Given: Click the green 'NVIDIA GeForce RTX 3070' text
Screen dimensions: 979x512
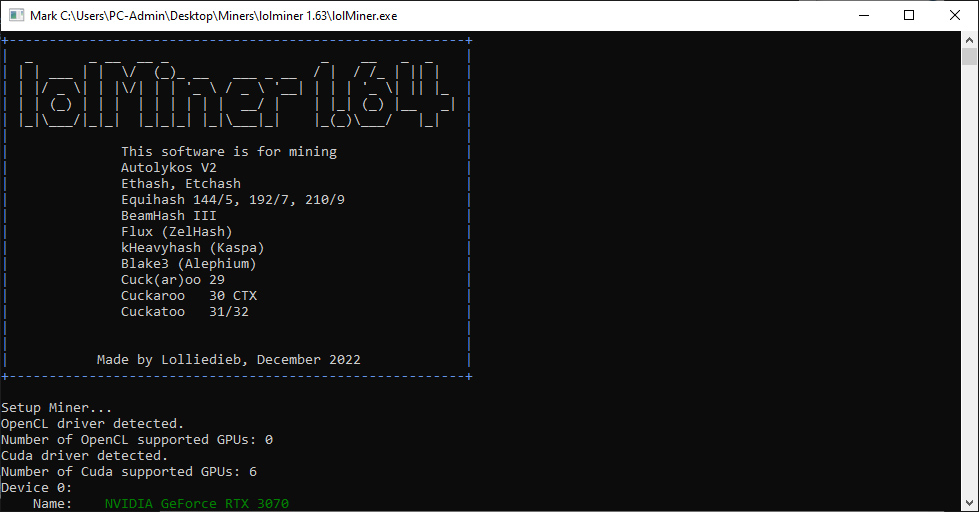Looking at the screenshot, I should (197, 503).
